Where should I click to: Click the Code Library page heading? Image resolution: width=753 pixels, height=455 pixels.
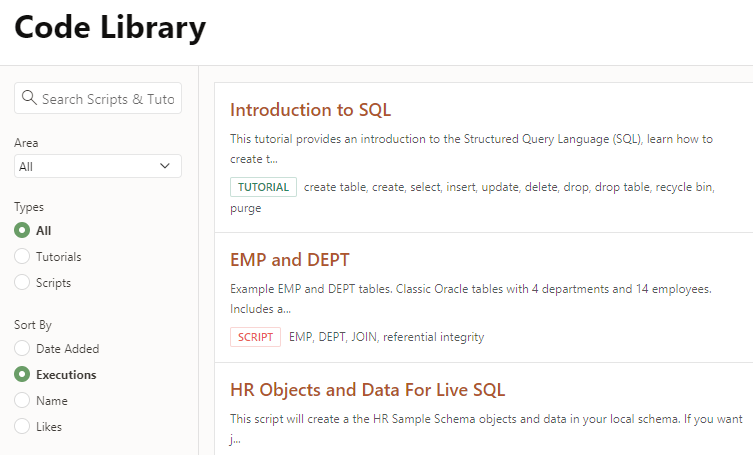click(x=110, y=27)
